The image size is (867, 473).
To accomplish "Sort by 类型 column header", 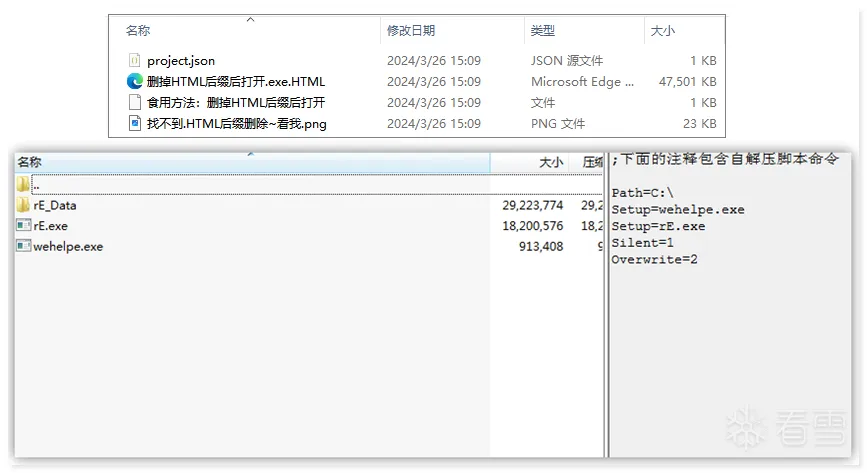I will (x=543, y=31).
